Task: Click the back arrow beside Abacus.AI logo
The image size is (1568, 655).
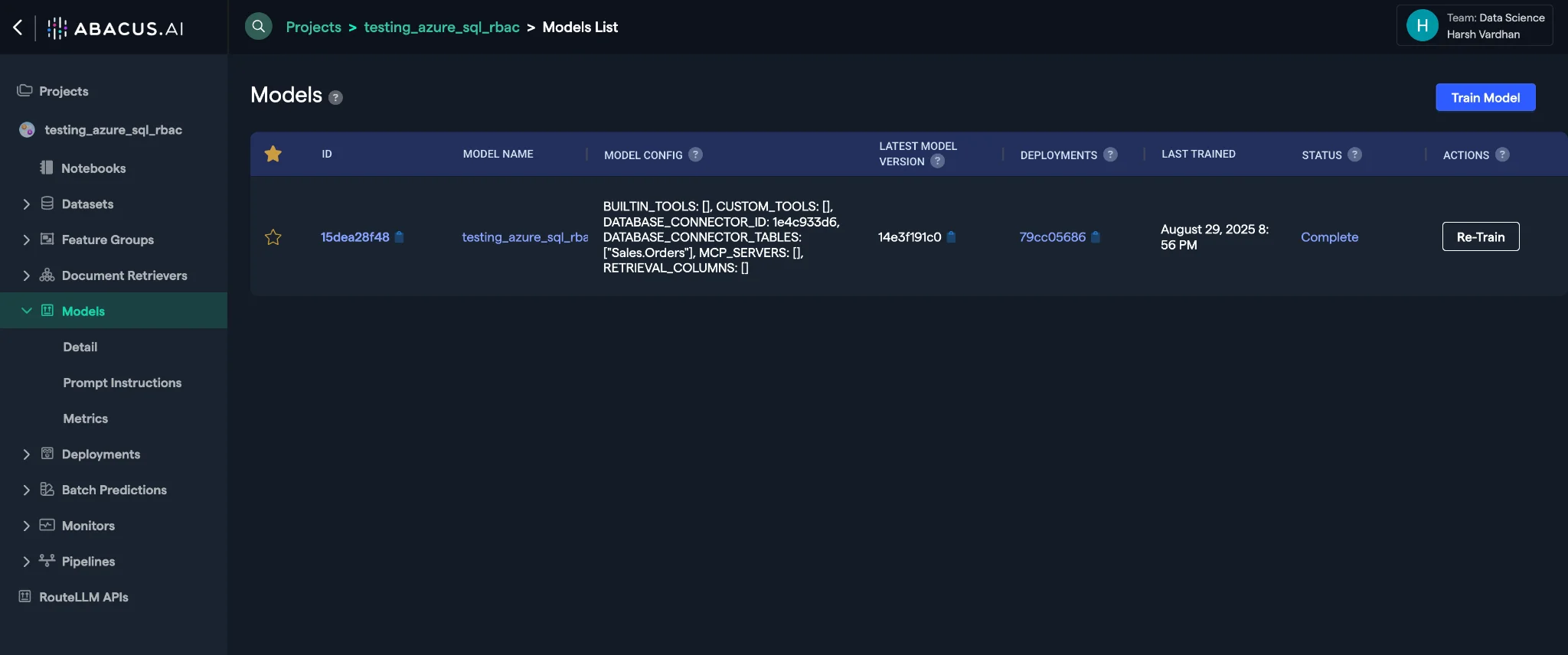Action: 18,28
